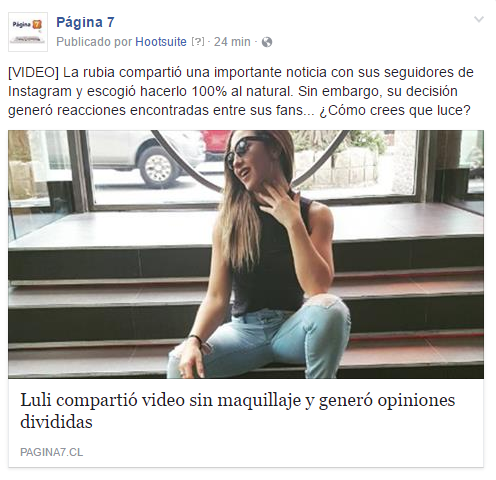
Task: Open the Página 7 profile picture
Action: tap(28, 32)
